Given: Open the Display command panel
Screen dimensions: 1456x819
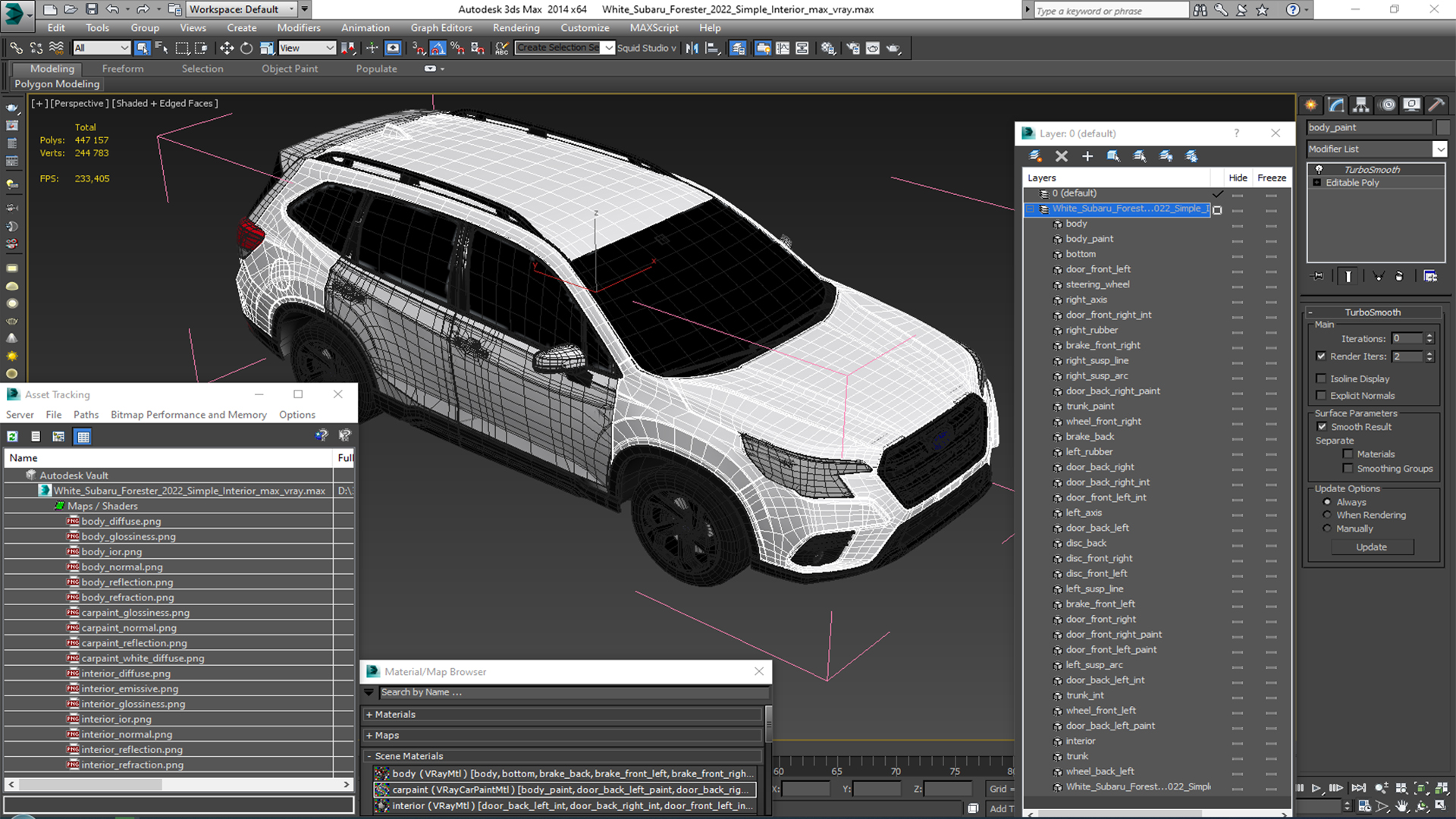Looking at the screenshot, I should tap(1411, 105).
